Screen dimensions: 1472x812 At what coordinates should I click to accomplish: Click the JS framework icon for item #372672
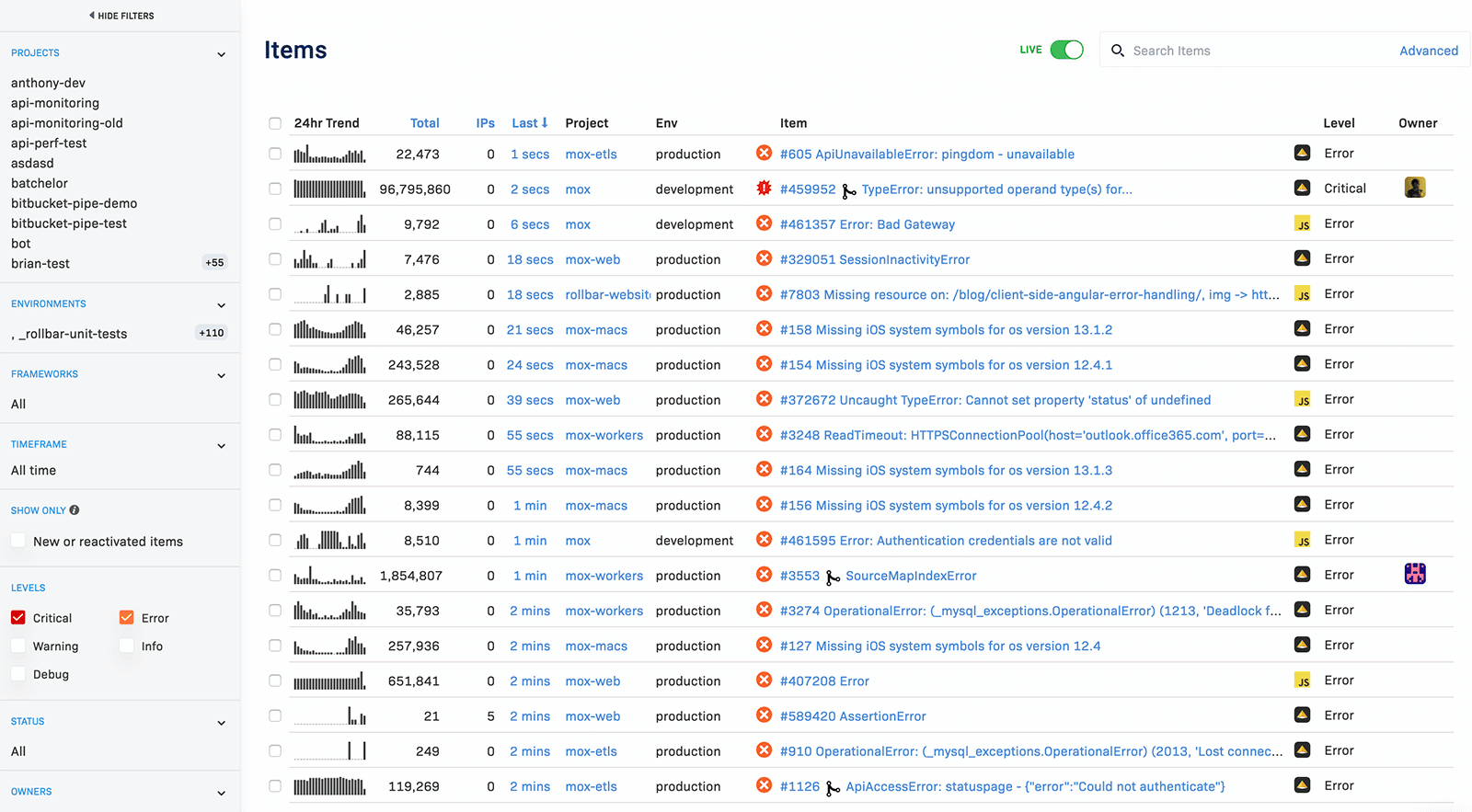coord(1303,399)
